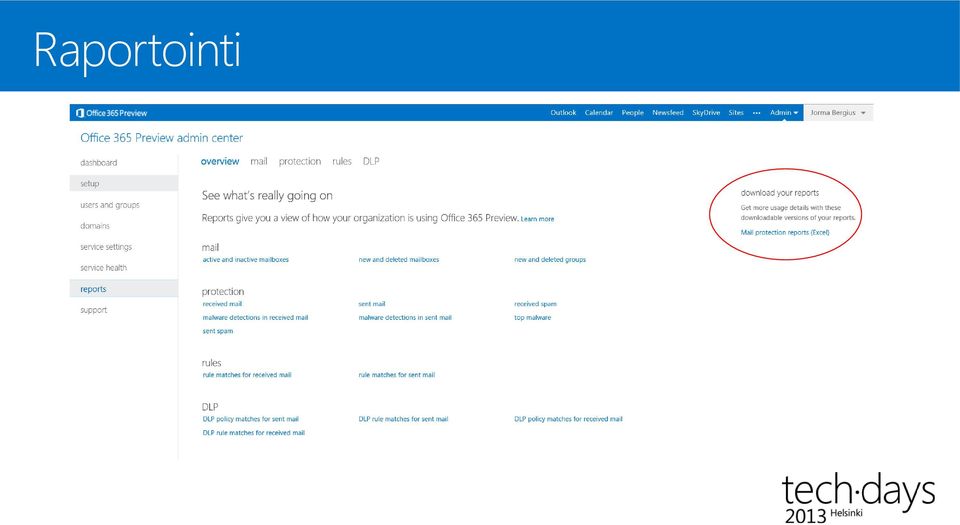
Task: Open DLP rule matches for sent mail
Action: (403, 419)
